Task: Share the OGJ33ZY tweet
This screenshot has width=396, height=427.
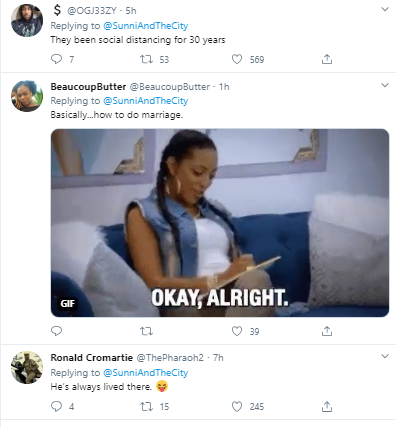Action: click(327, 59)
